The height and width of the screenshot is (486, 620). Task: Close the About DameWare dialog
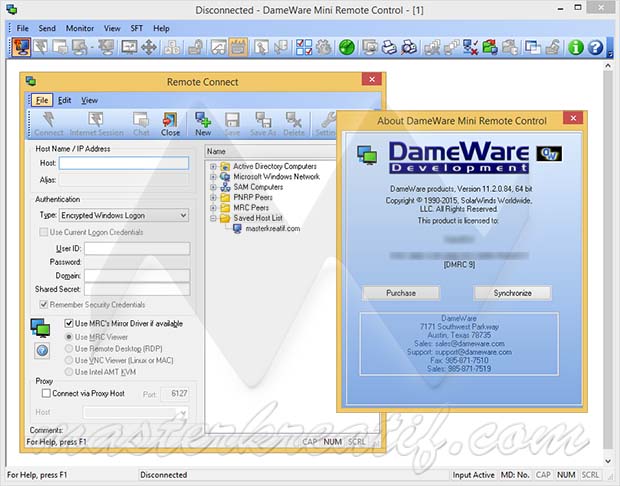pyautogui.click(x=573, y=118)
